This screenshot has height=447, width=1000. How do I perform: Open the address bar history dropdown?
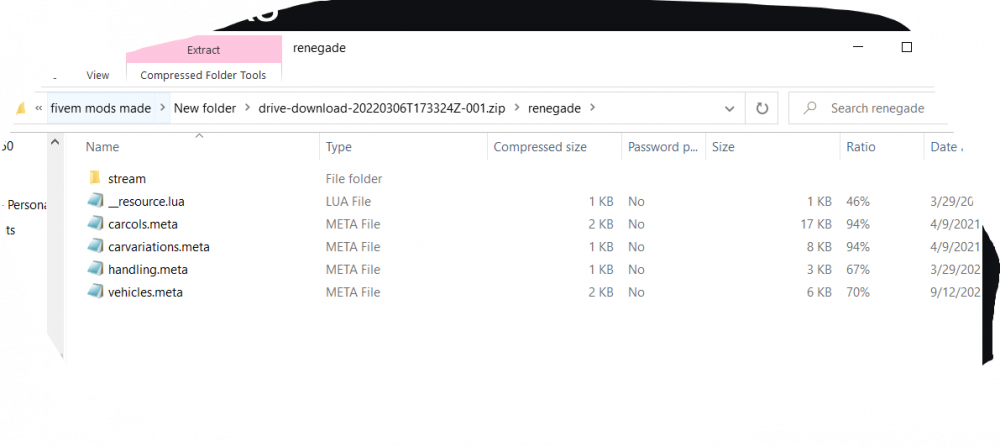[x=727, y=108]
